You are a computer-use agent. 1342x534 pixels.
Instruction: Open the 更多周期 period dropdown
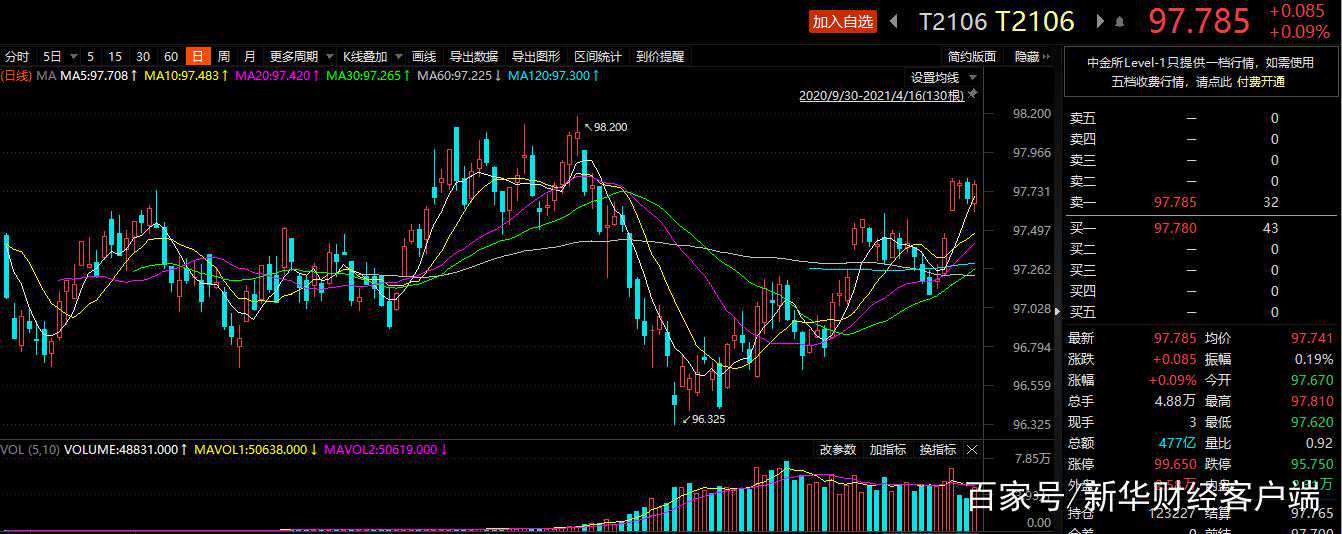click(x=300, y=57)
